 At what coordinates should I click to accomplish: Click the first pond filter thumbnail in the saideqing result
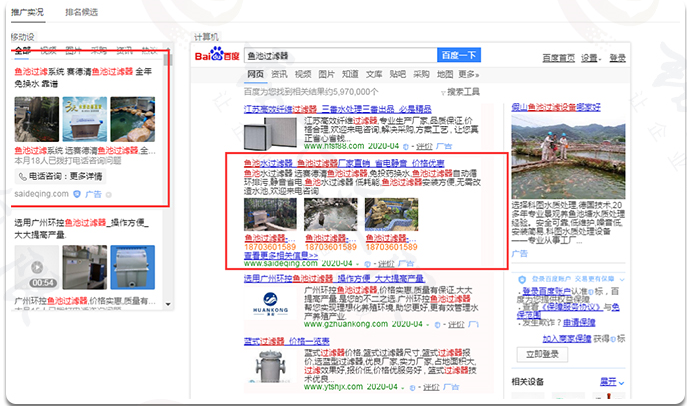pyautogui.click(x=270, y=214)
